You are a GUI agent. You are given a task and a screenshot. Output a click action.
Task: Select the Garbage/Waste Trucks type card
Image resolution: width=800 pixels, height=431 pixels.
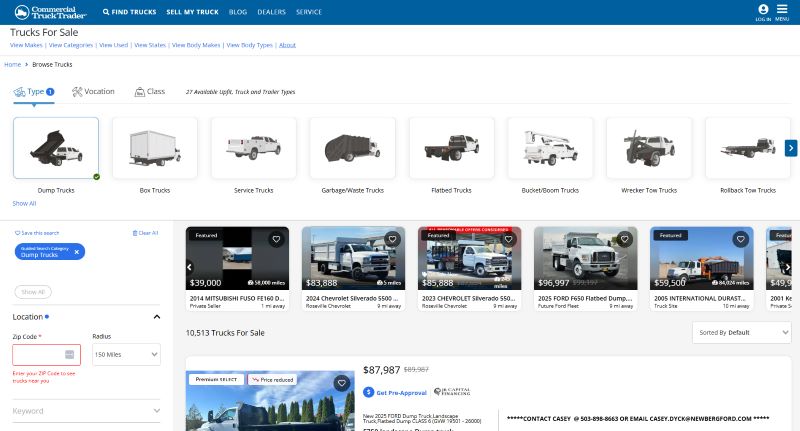click(353, 148)
